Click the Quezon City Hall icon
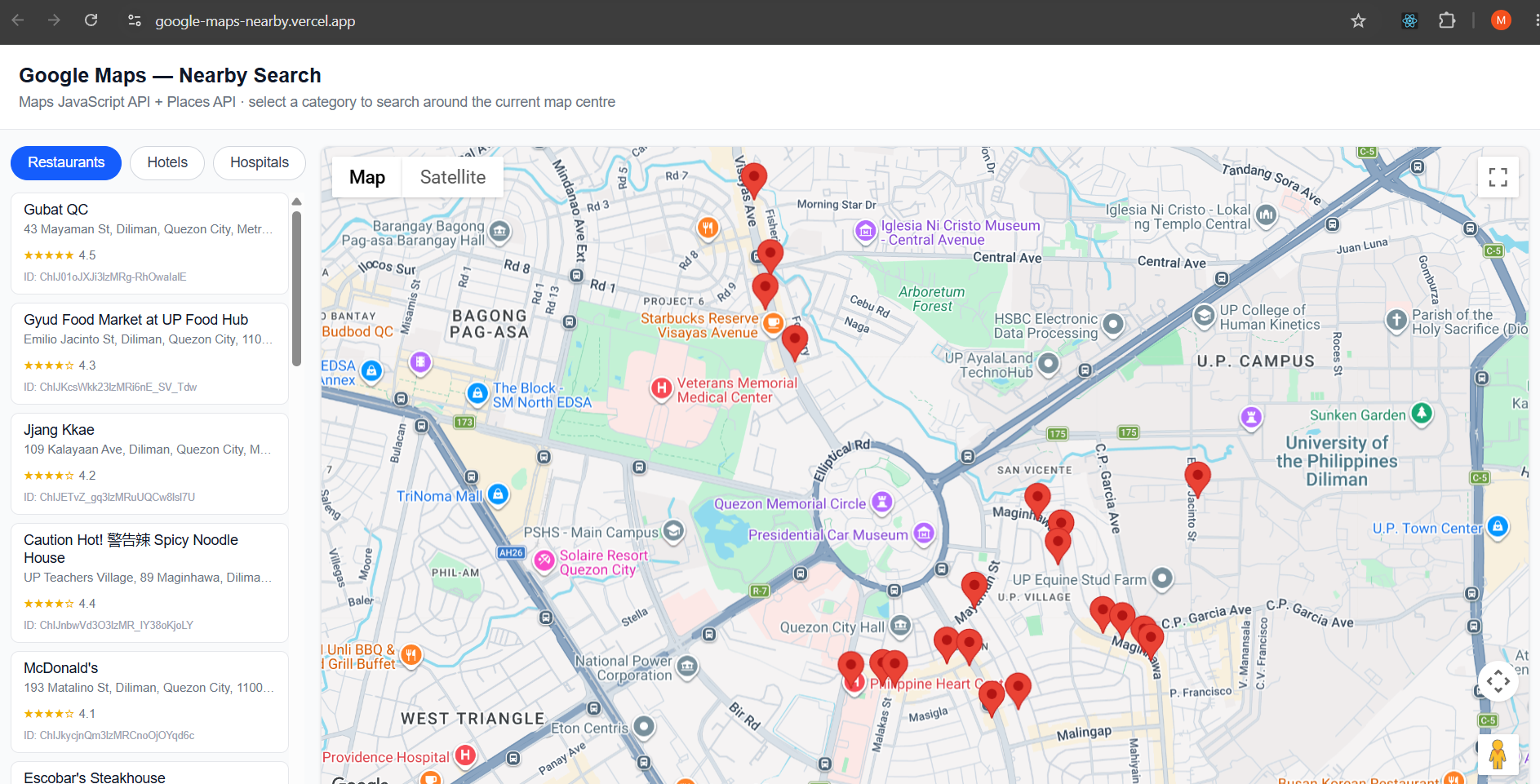The width and height of the screenshot is (1540, 784). (x=900, y=626)
